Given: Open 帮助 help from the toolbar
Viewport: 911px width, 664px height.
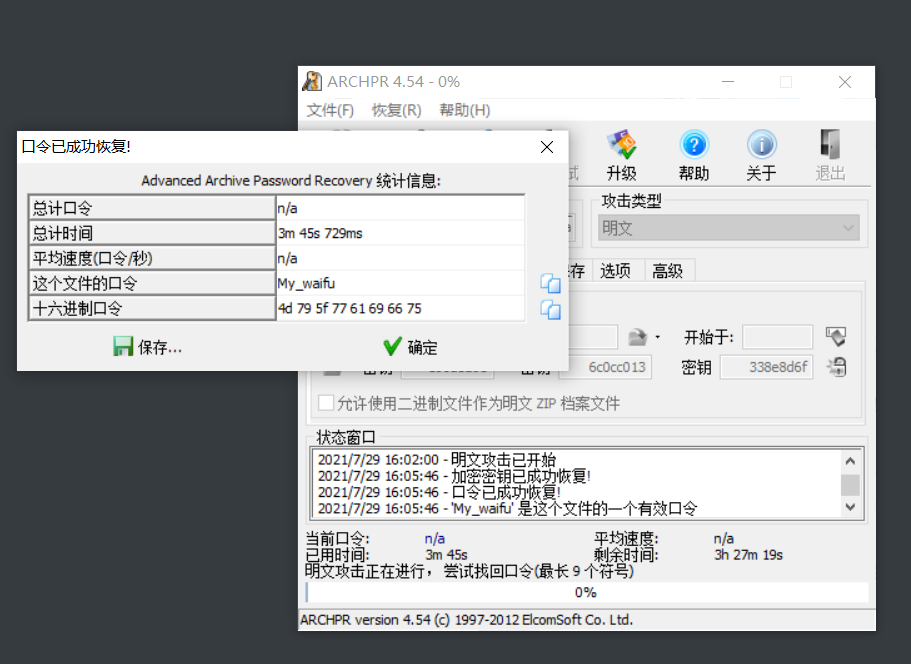Looking at the screenshot, I should [x=693, y=155].
